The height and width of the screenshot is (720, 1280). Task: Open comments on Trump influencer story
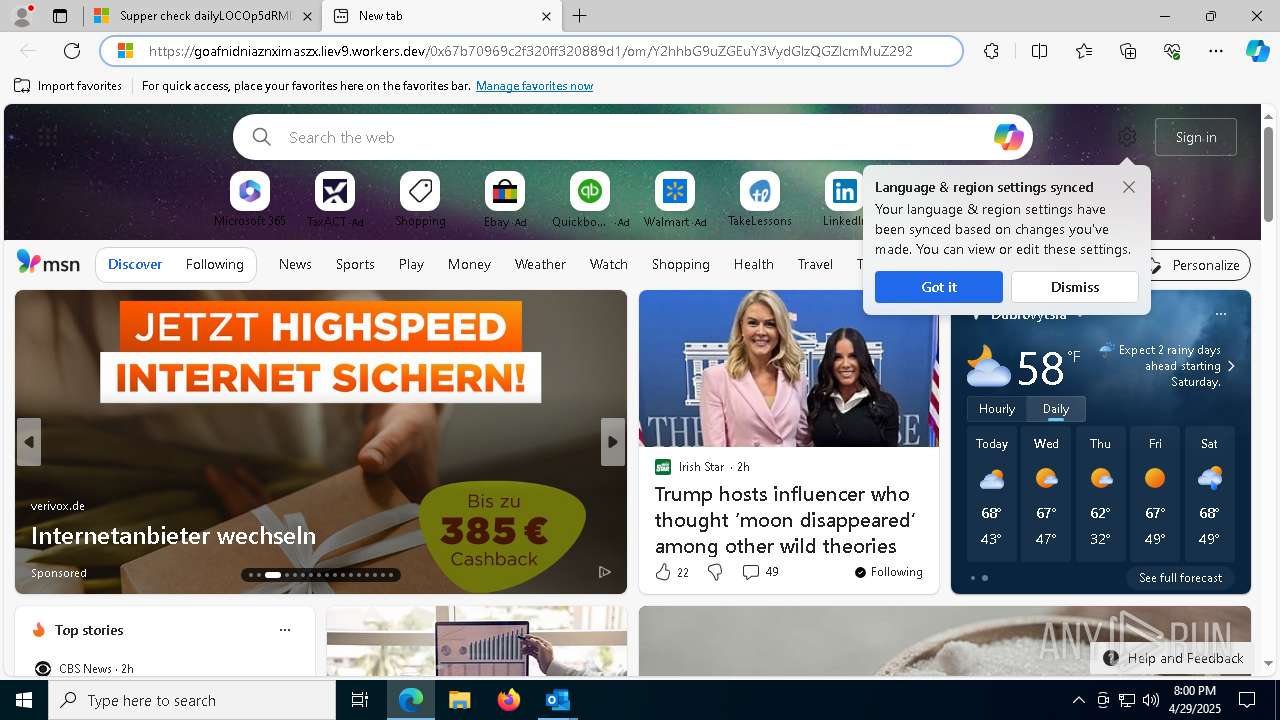(x=760, y=572)
